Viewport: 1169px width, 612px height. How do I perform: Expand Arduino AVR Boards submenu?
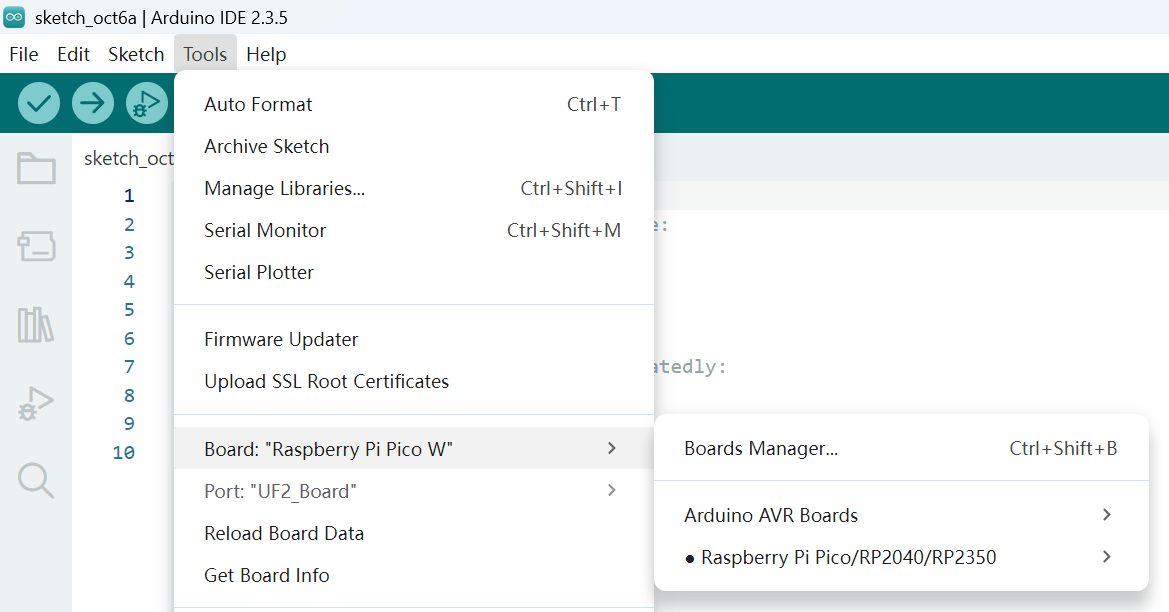point(901,515)
